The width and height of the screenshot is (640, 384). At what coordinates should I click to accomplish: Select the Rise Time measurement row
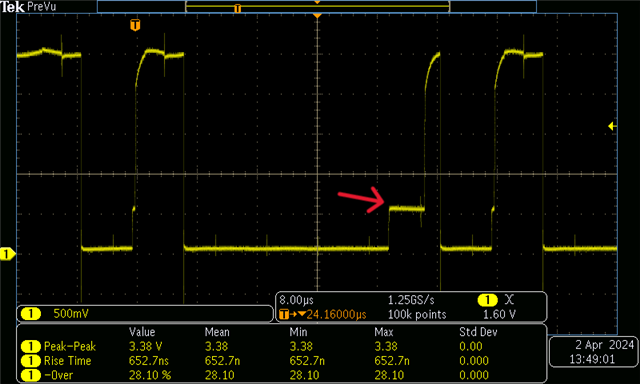click(281, 361)
